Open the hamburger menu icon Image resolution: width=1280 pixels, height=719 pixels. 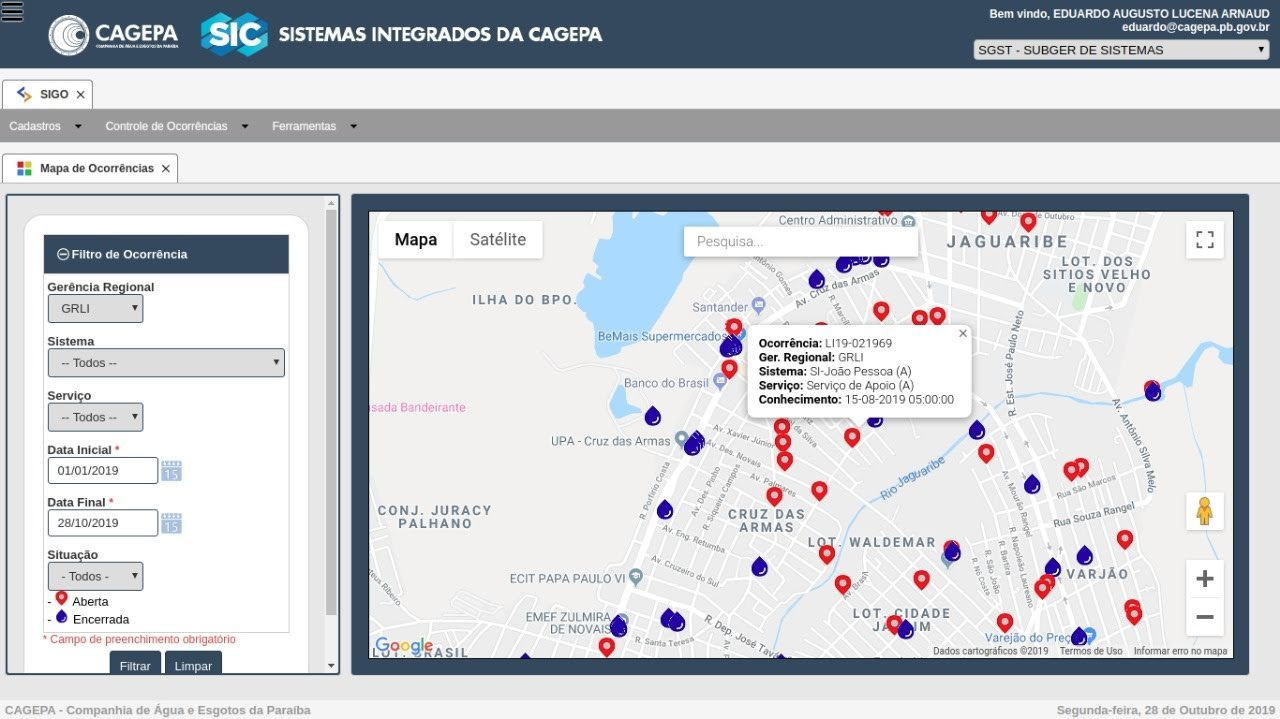12,12
